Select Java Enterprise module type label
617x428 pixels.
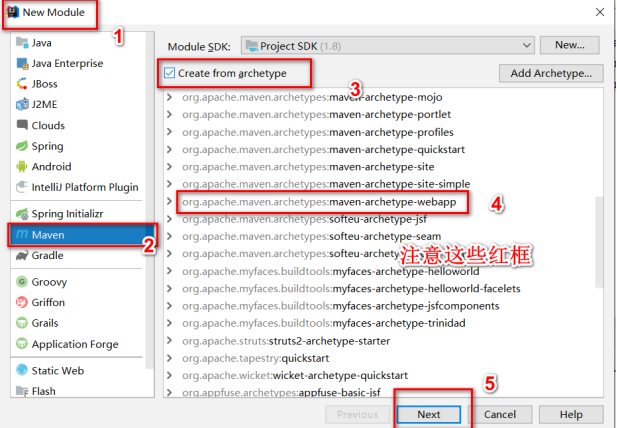point(67,63)
